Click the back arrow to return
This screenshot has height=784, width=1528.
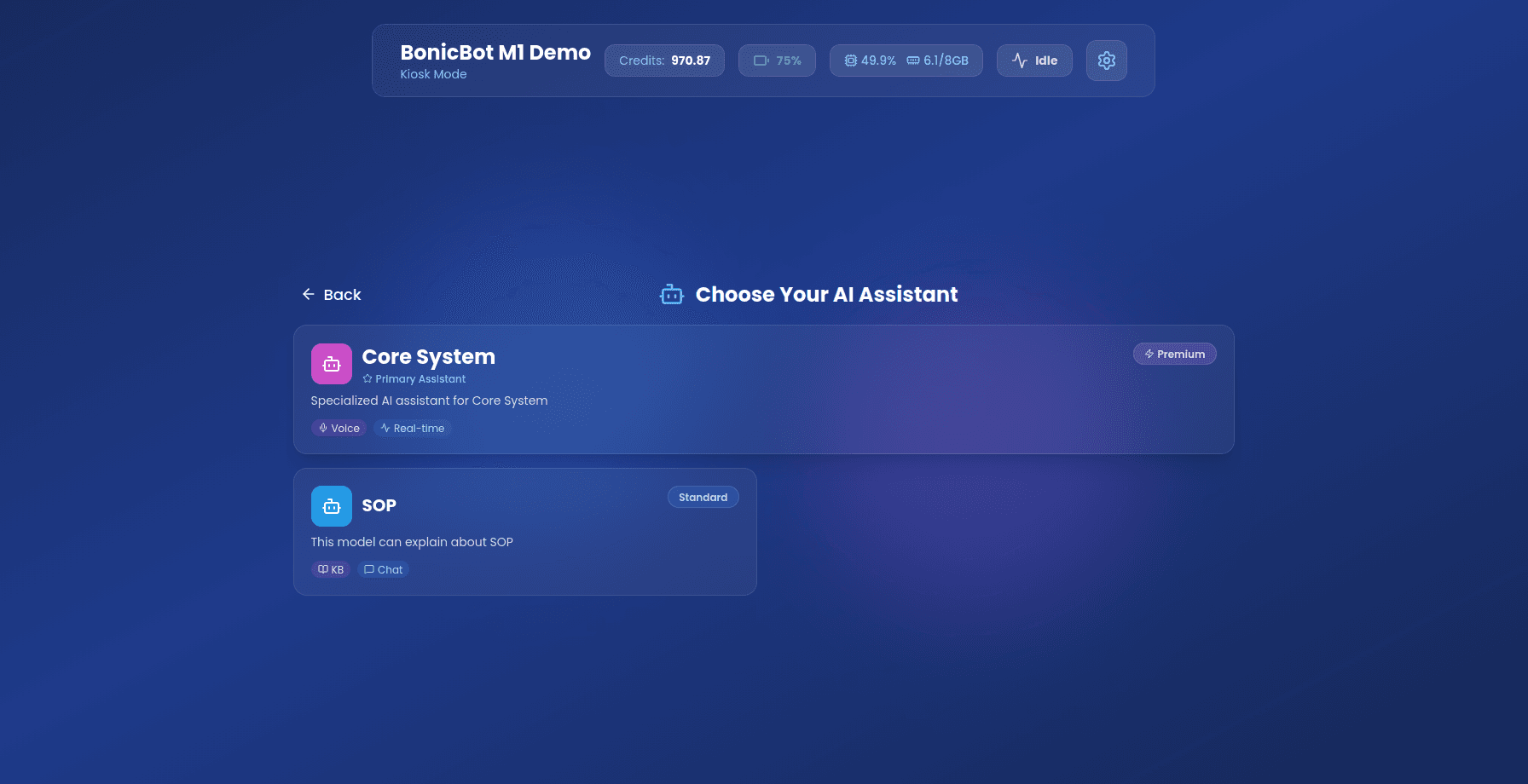point(309,294)
